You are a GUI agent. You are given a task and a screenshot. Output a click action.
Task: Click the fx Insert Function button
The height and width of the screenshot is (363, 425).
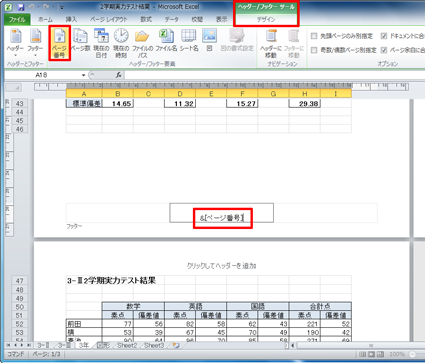tap(119, 75)
